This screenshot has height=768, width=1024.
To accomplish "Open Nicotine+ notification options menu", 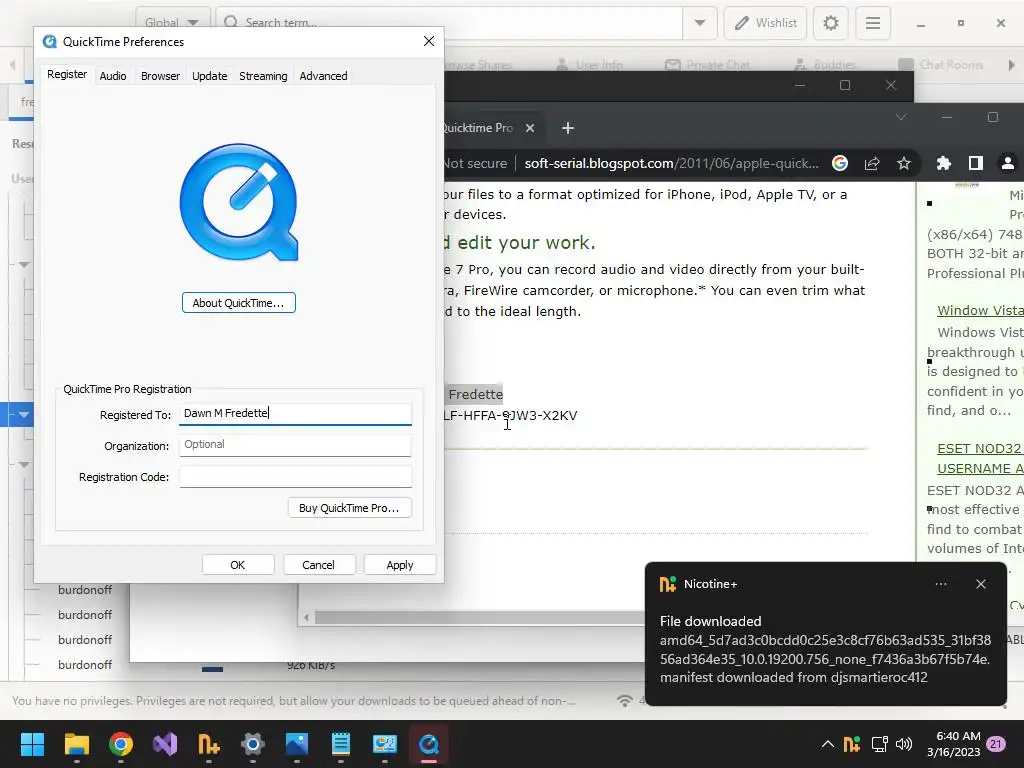I will pyautogui.click(x=940, y=584).
